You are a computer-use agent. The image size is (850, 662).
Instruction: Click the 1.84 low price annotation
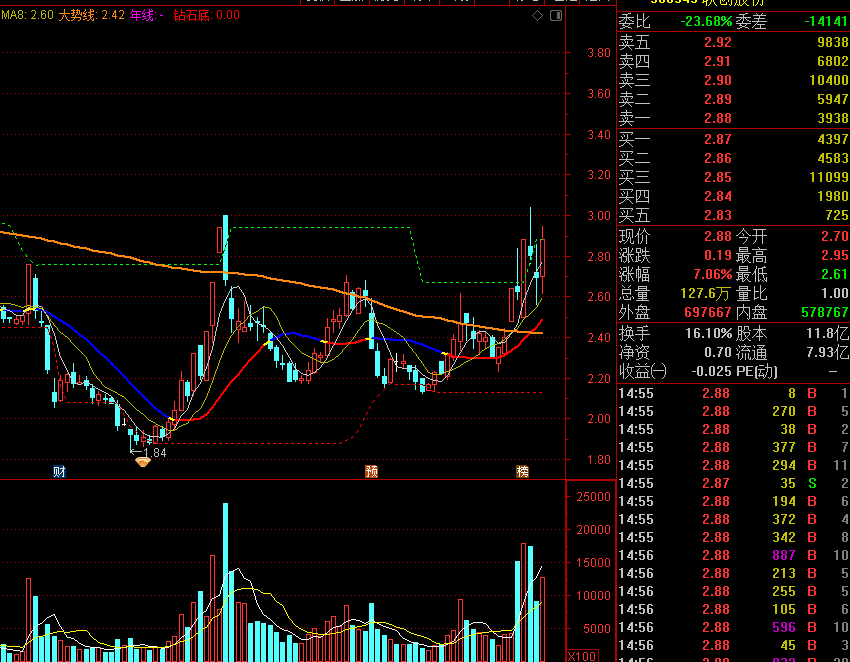(153, 452)
